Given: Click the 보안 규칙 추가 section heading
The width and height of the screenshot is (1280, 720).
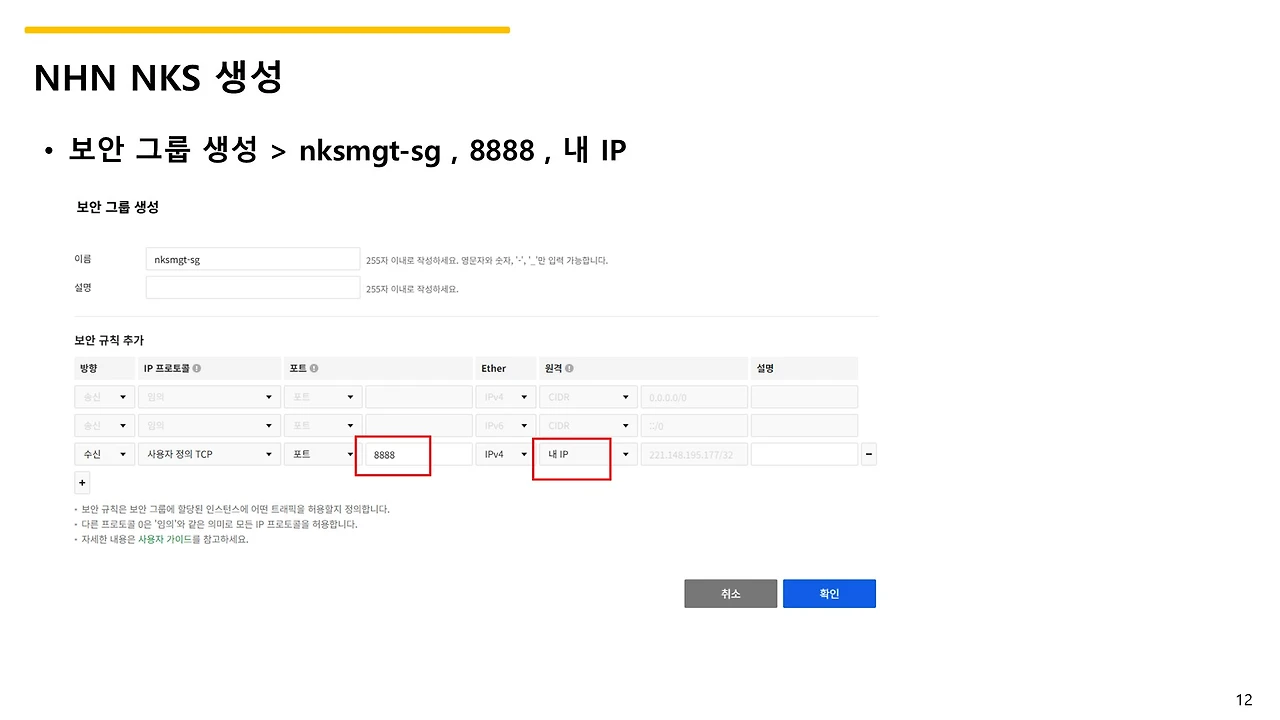Looking at the screenshot, I should pyautogui.click(x=109, y=340).
